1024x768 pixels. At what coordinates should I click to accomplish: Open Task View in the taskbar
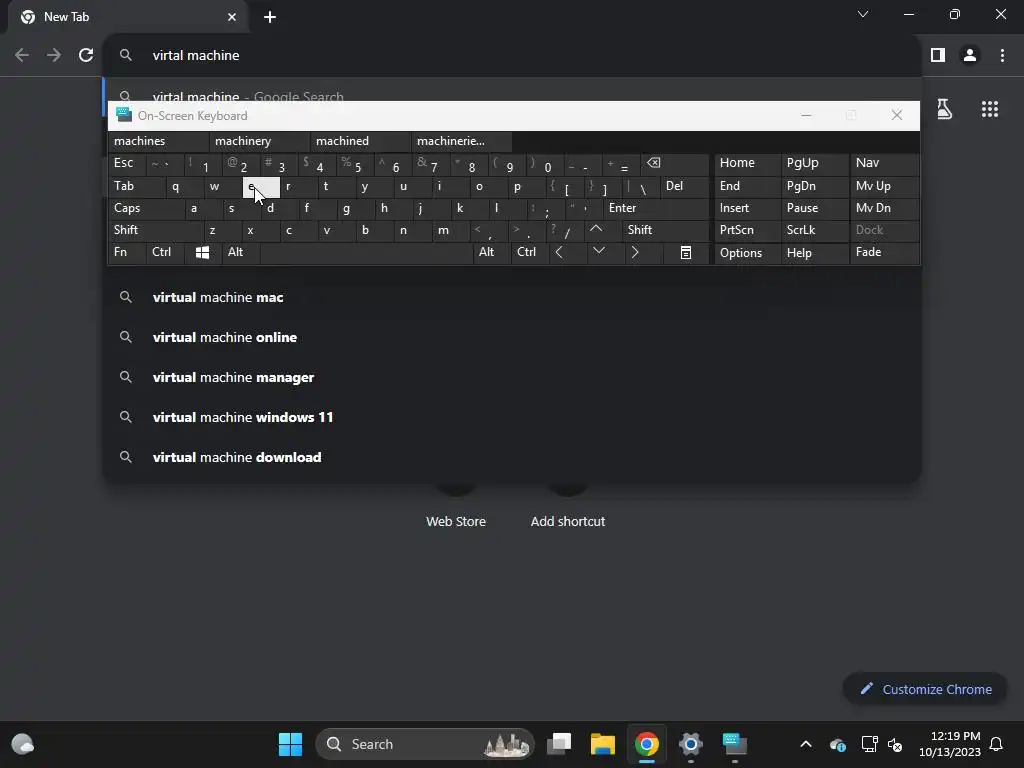click(558, 744)
